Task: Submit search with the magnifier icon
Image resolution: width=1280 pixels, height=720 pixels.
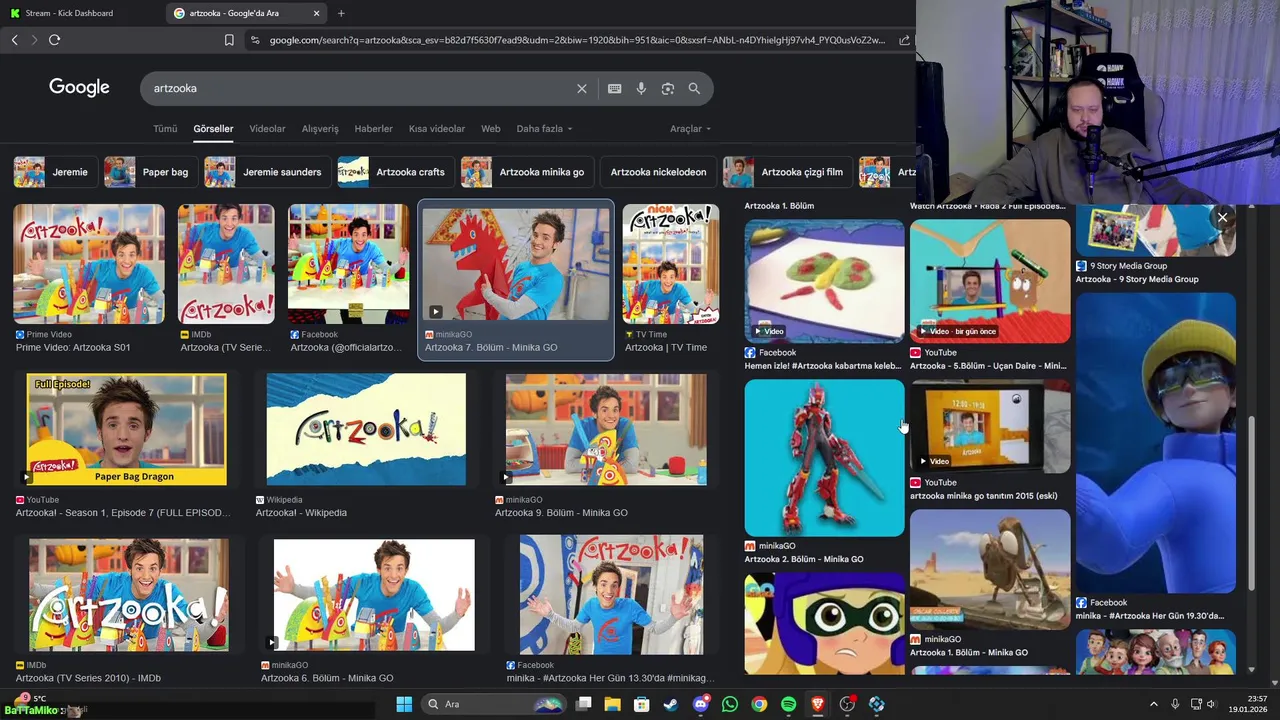Action: [x=694, y=88]
